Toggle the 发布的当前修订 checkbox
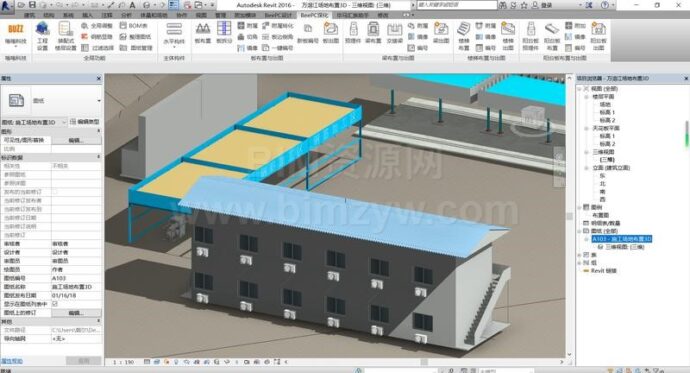 coord(55,192)
